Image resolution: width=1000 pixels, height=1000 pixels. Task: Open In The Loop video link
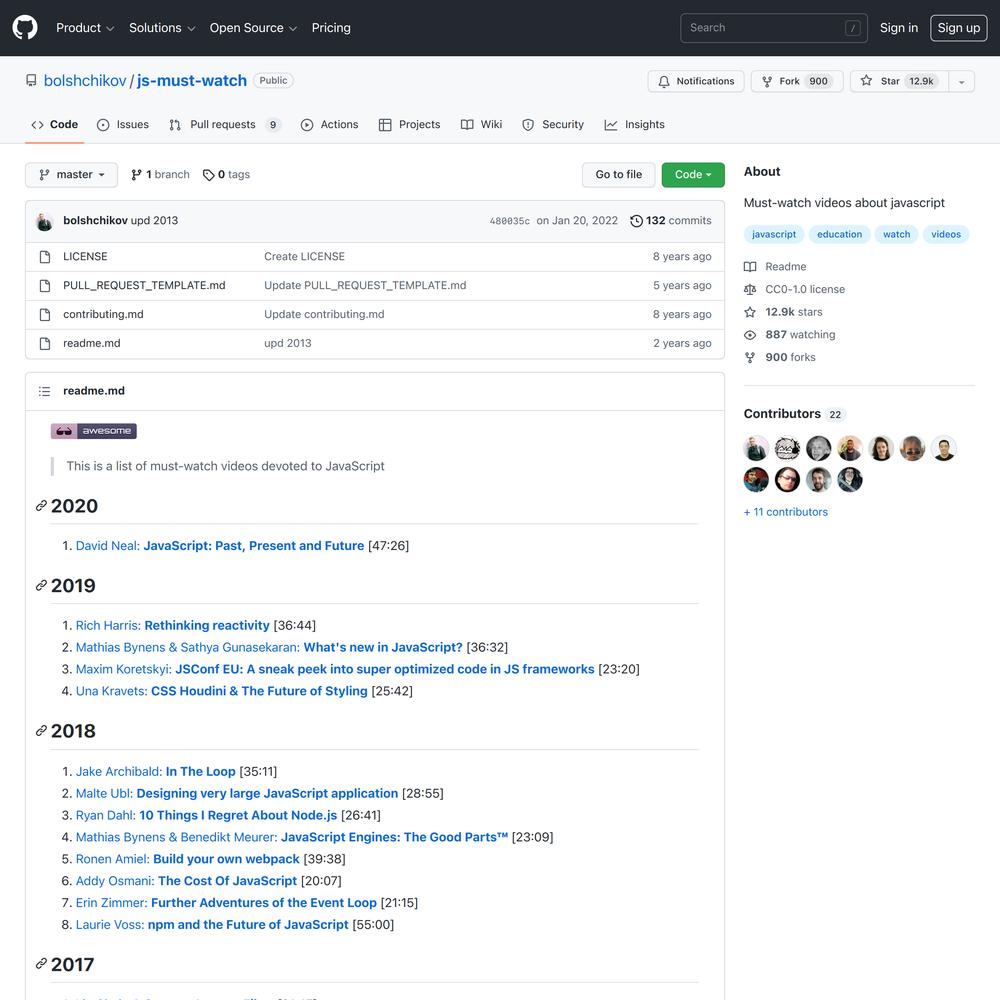(201, 772)
